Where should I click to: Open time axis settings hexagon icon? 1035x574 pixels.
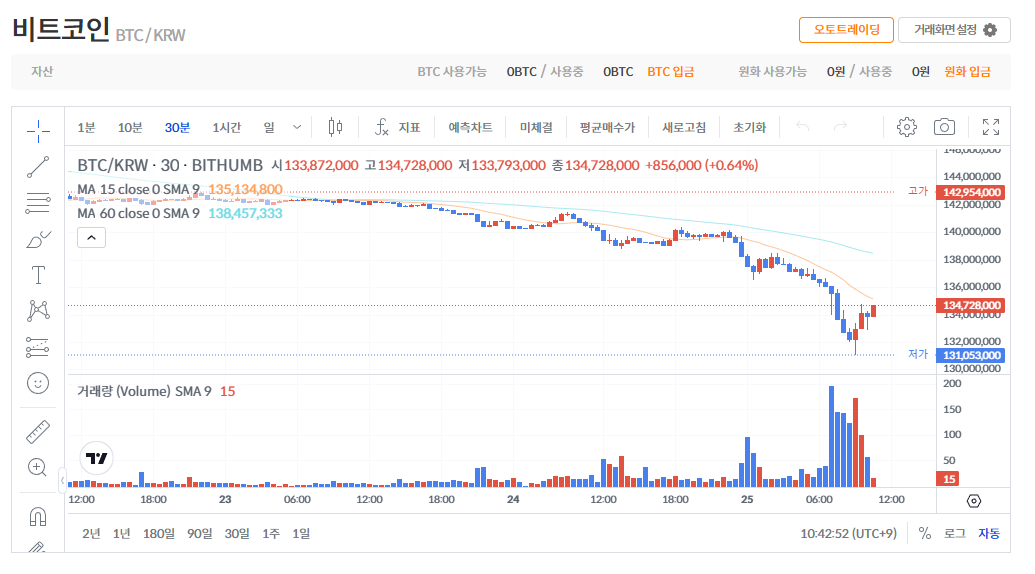[974, 501]
